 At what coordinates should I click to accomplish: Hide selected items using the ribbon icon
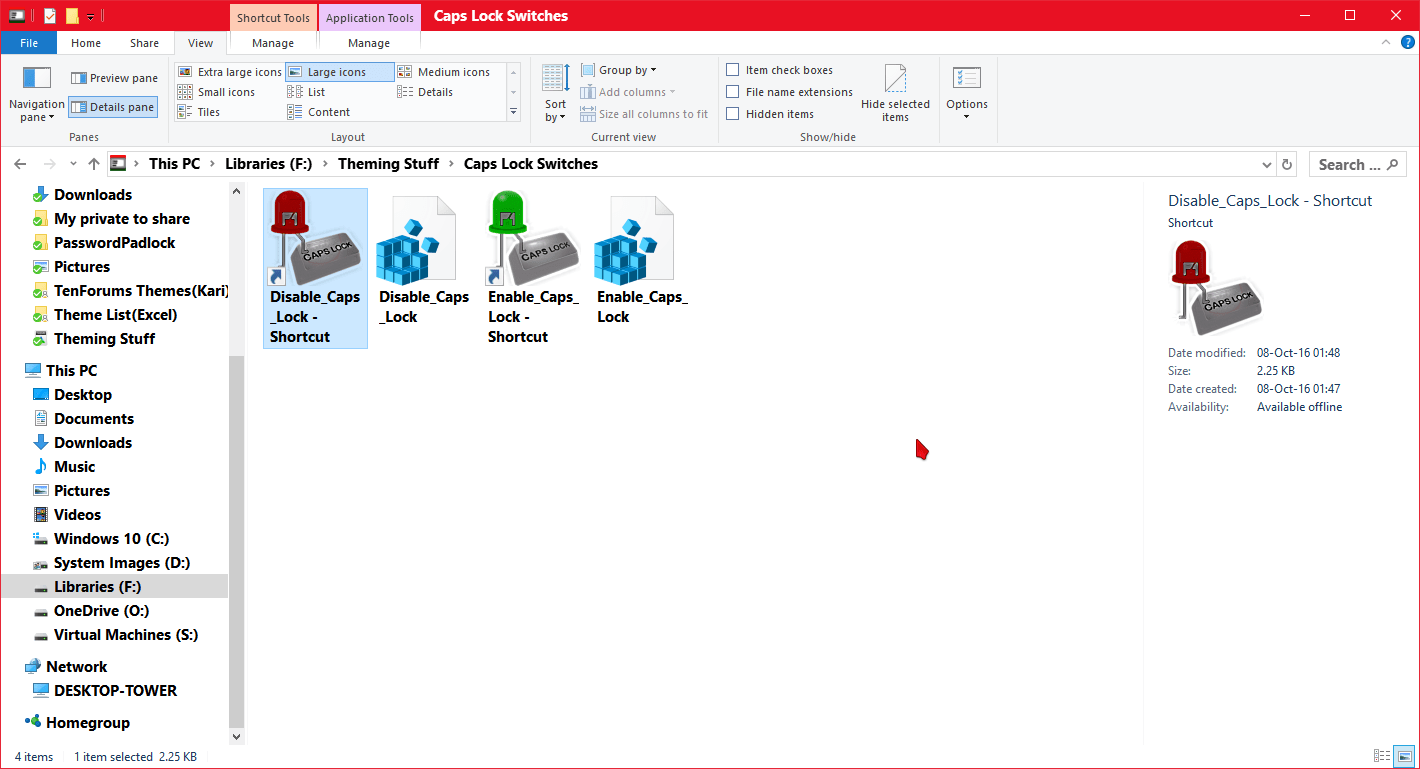pos(895,90)
